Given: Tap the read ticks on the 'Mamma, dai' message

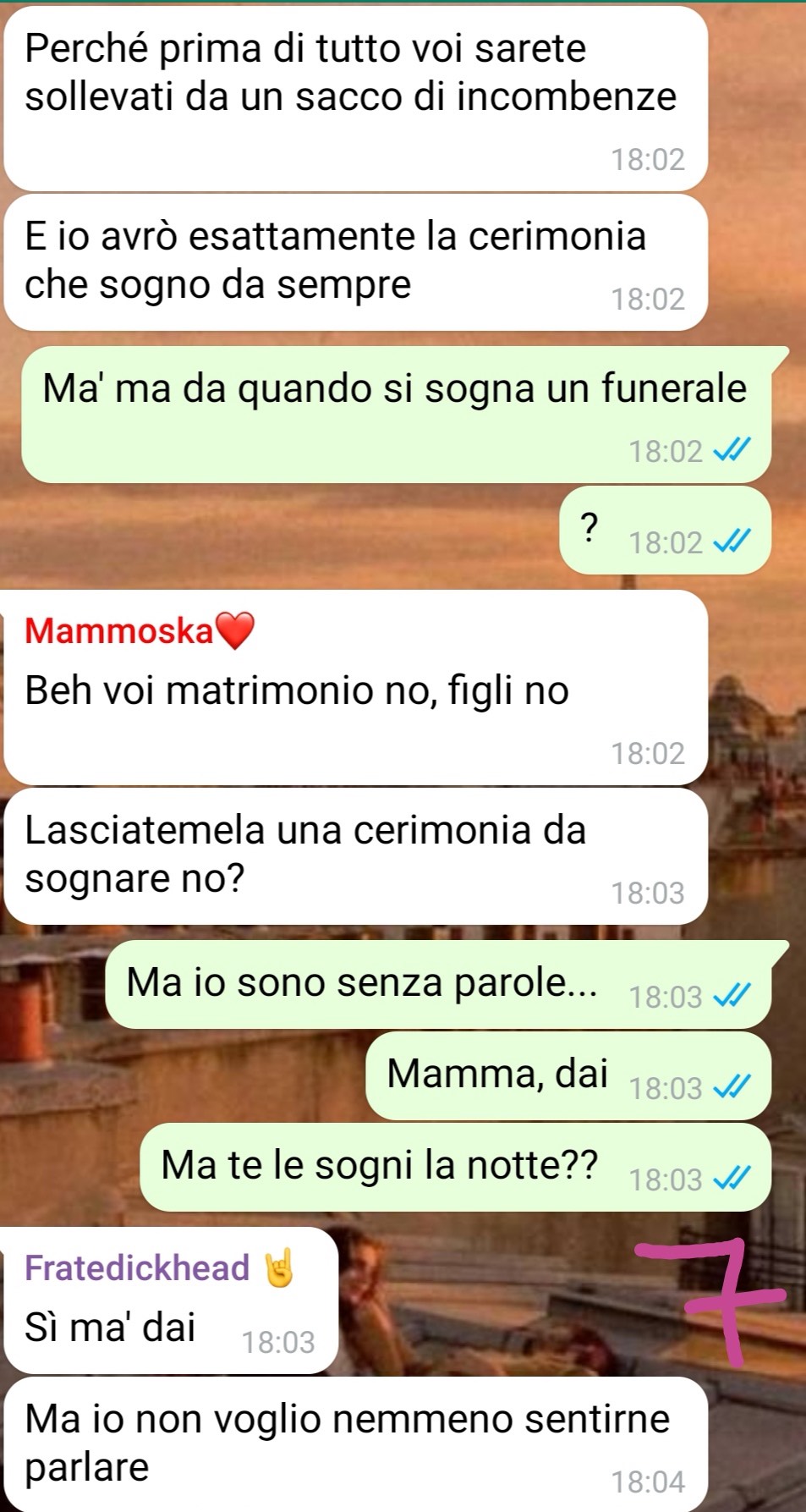Looking at the screenshot, I should pos(732,1088).
